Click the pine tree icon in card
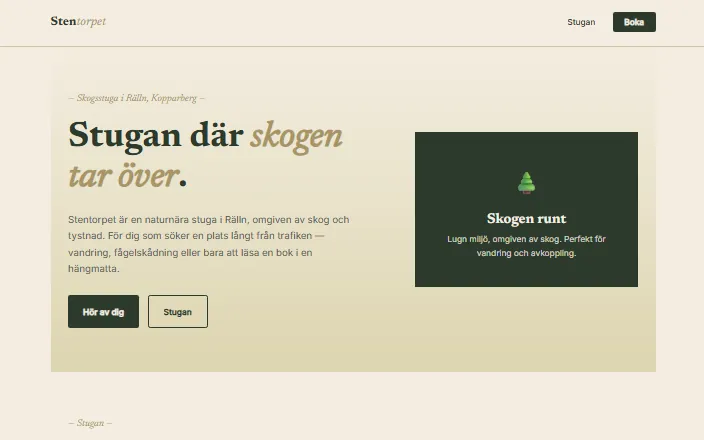Viewport: 704px width, 440px height. pyautogui.click(x=526, y=183)
